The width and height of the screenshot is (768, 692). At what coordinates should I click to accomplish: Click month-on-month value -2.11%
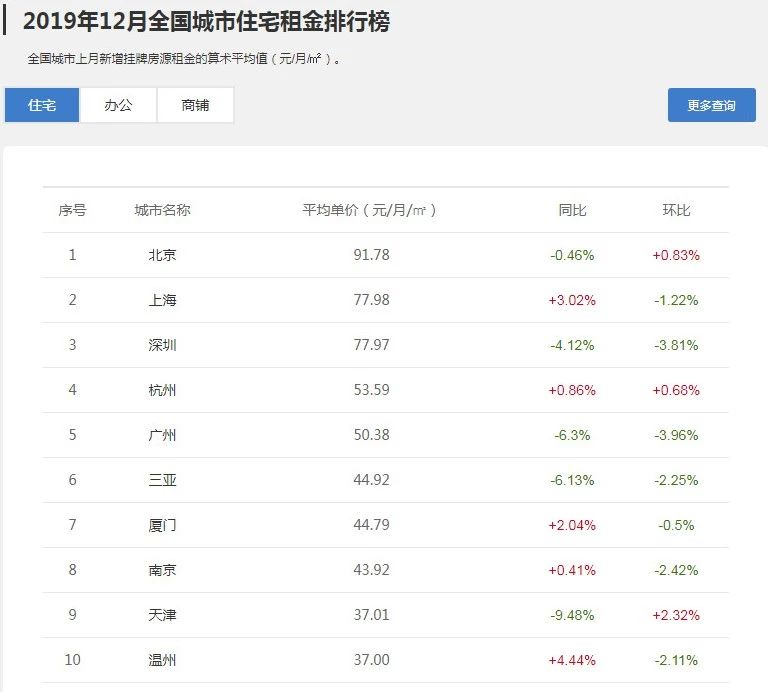676,661
